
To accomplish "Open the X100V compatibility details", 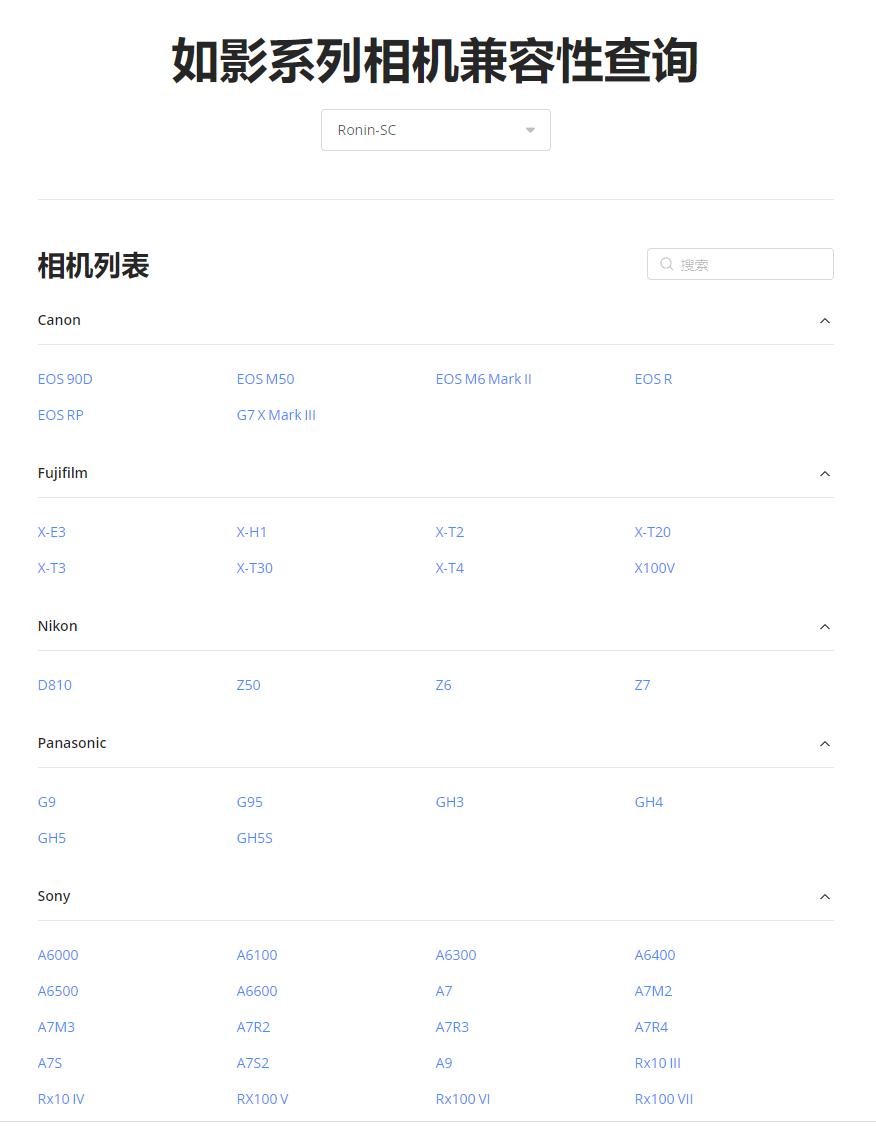I will click(x=654, y=568).
